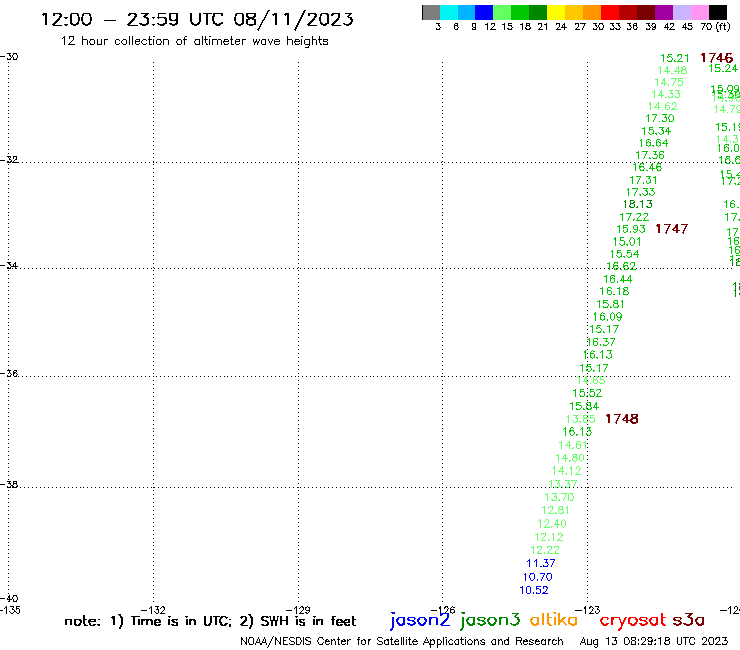Click the wave height value '17.22'
Viewport: 740px width, 650px height.
click(634, 217)
